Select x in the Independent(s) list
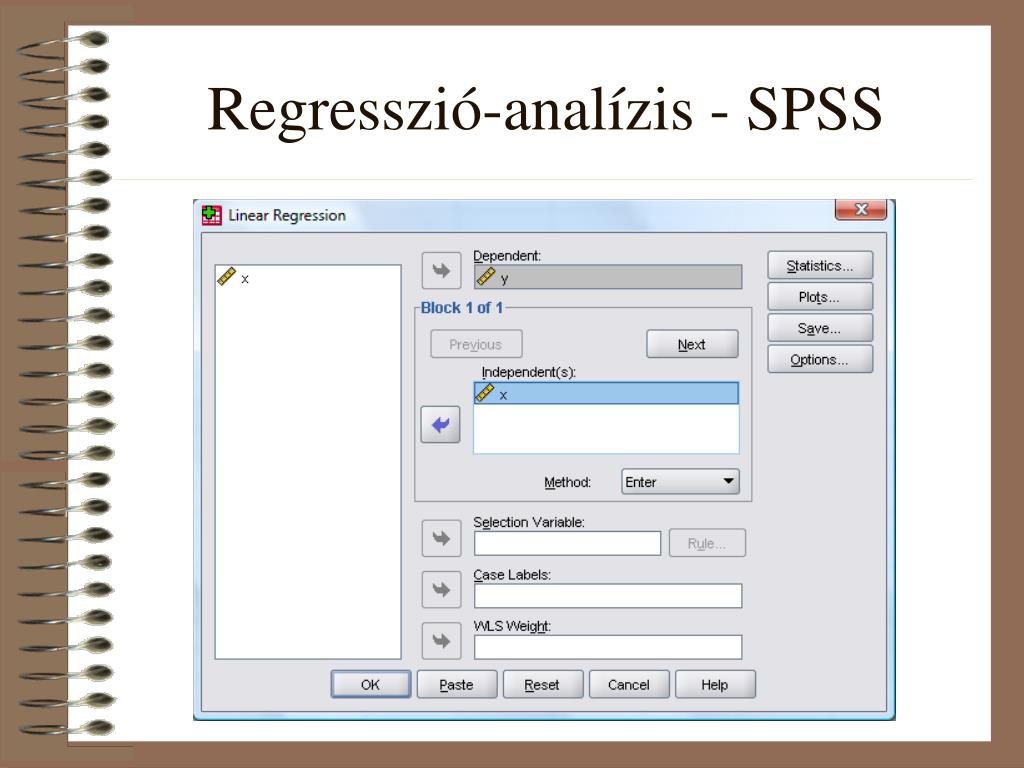This screenshot has width=1024, height=768. pos(606,393)
